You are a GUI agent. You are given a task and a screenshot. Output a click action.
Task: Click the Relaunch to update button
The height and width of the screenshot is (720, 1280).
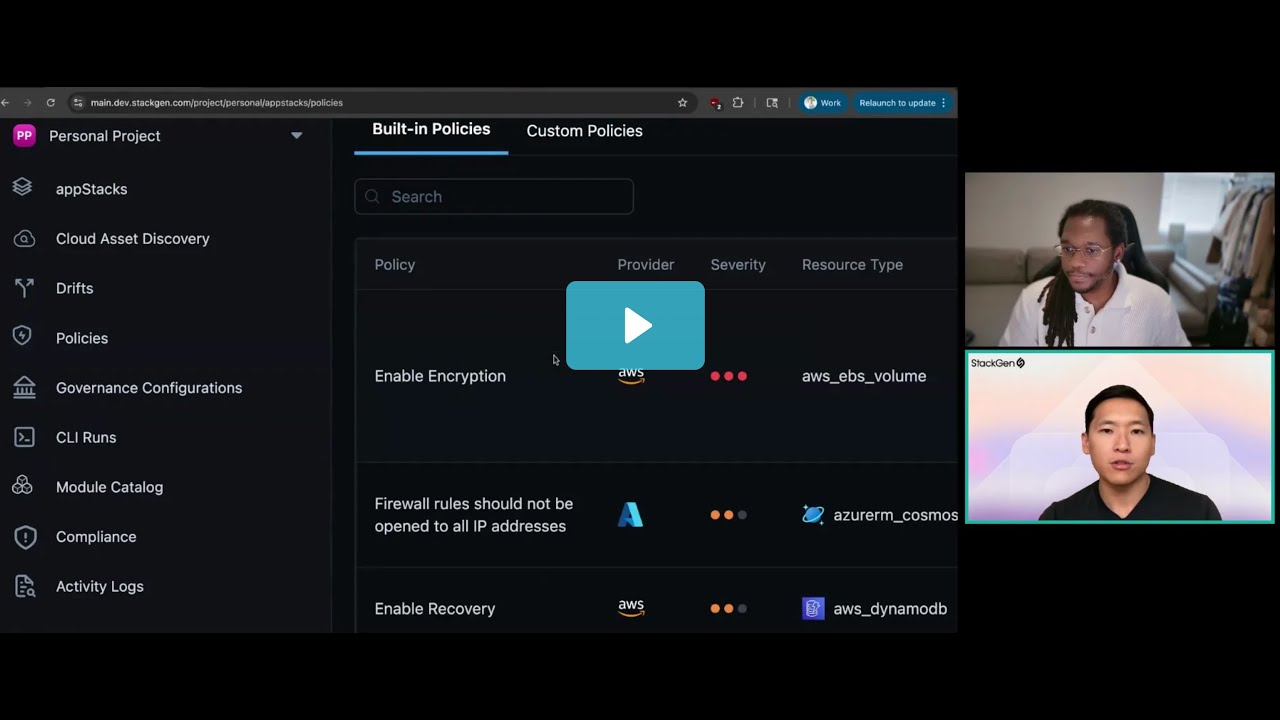[902, 102]
